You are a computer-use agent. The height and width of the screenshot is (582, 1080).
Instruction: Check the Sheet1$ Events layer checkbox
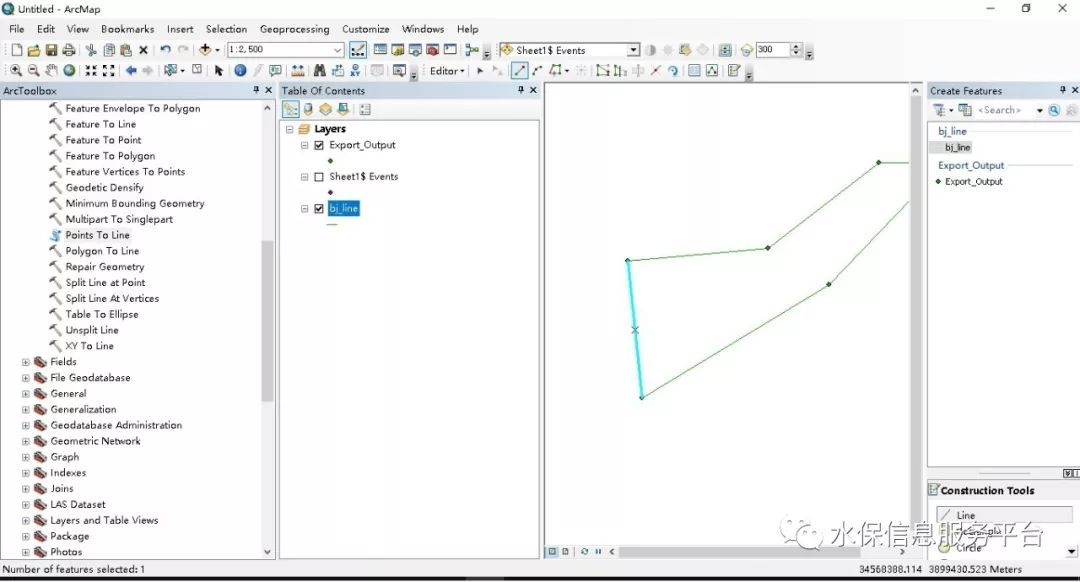(x=319, y=177)
